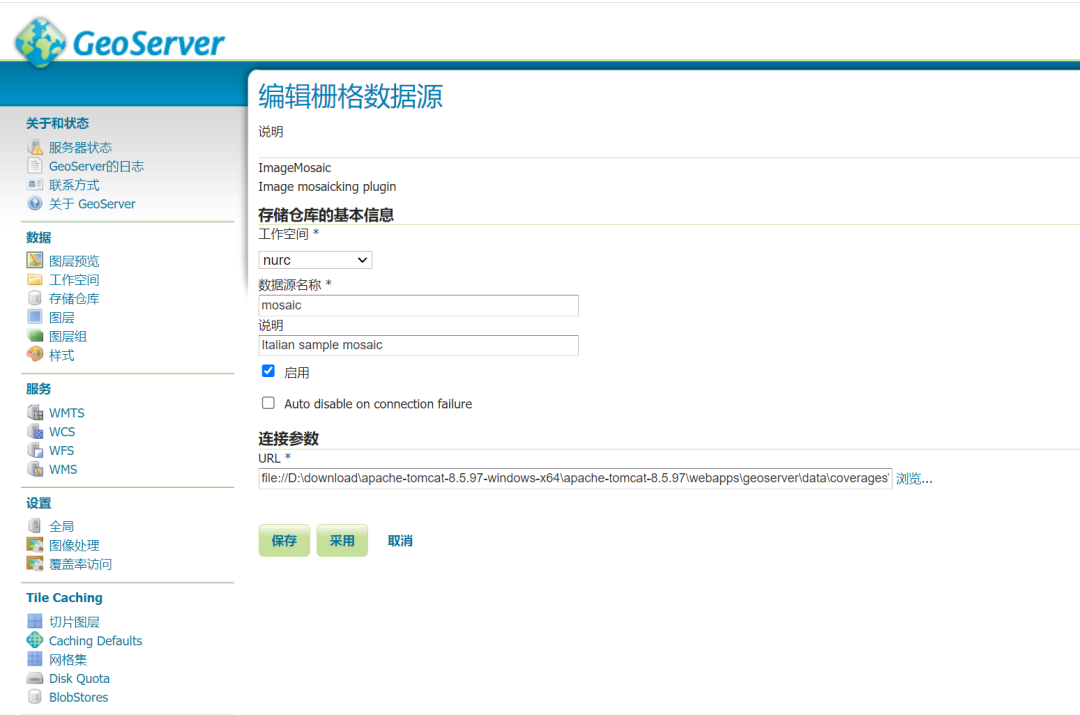Open 服务器状态 page link

pos(81,147)
